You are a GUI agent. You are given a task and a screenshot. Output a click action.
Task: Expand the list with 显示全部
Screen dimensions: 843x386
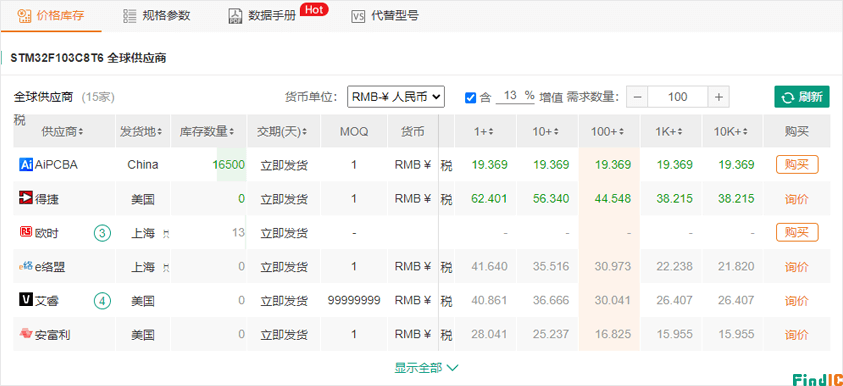coord(426,368)
